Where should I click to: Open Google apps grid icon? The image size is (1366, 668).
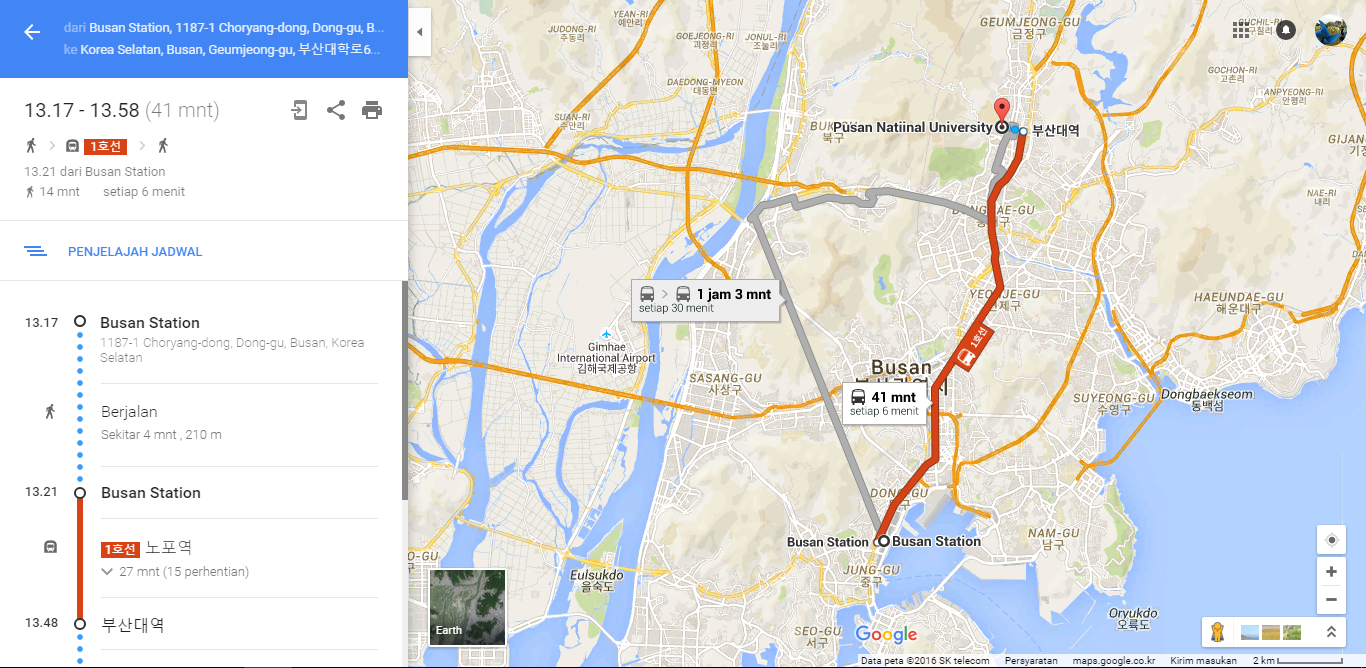click(x=1241, y=30)
